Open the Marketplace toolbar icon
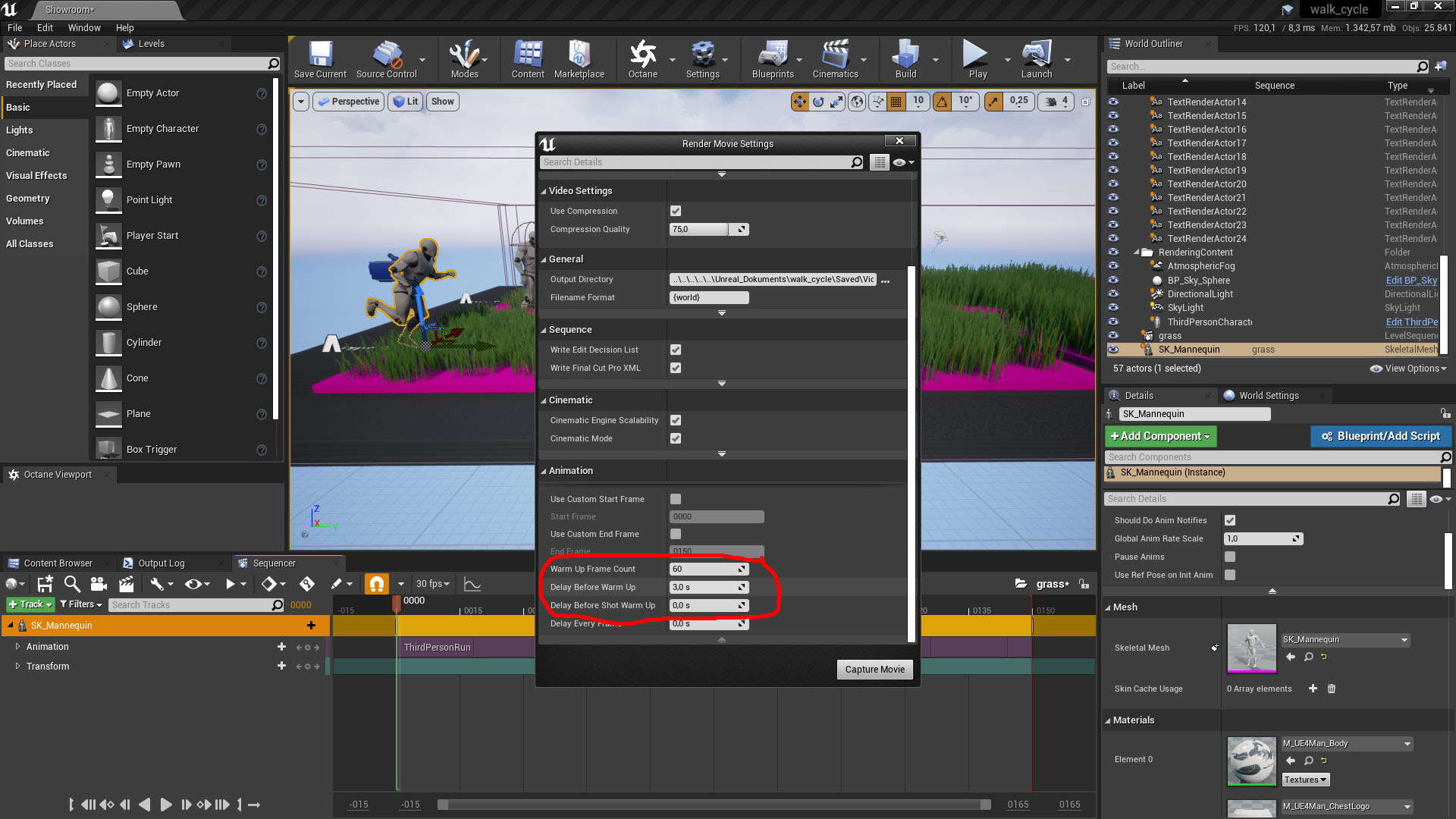This screenshot has height=819, width=1456. tap(579, 59)
